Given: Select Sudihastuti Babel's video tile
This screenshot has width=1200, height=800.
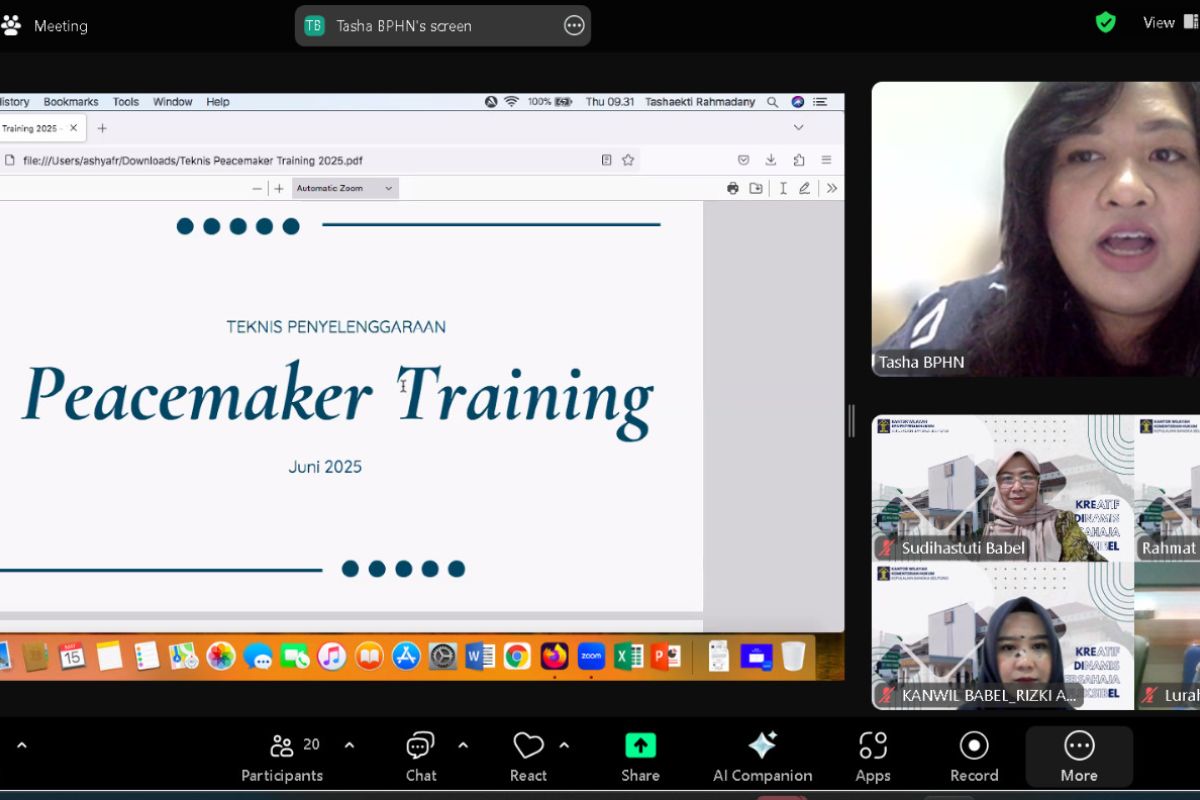Looking at the screenshot, I should pyautogui.click(x=1002, y=487).
